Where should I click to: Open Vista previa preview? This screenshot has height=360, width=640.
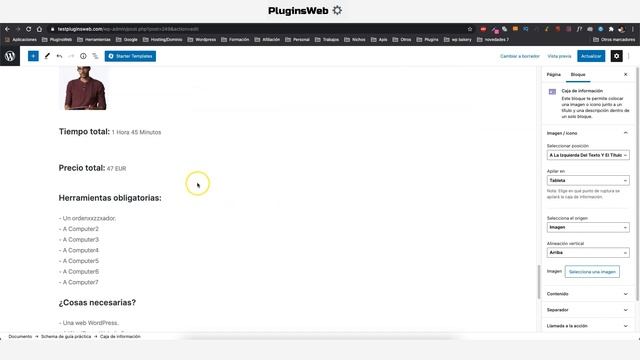[559, 56]
